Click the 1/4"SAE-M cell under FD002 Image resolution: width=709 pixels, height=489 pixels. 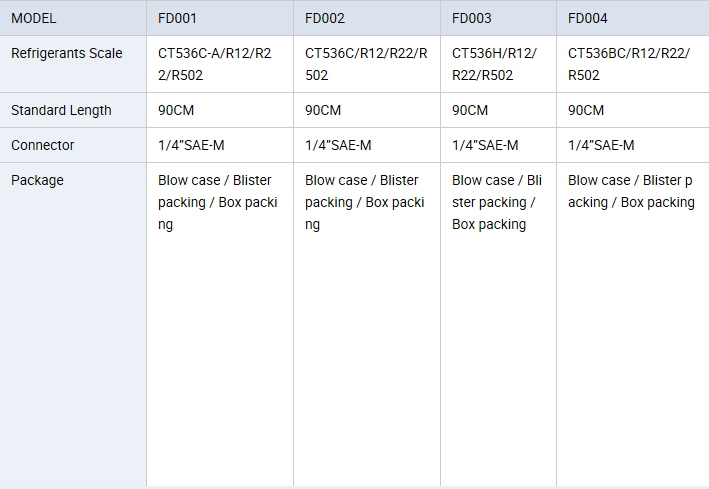[x=367, y=145]
